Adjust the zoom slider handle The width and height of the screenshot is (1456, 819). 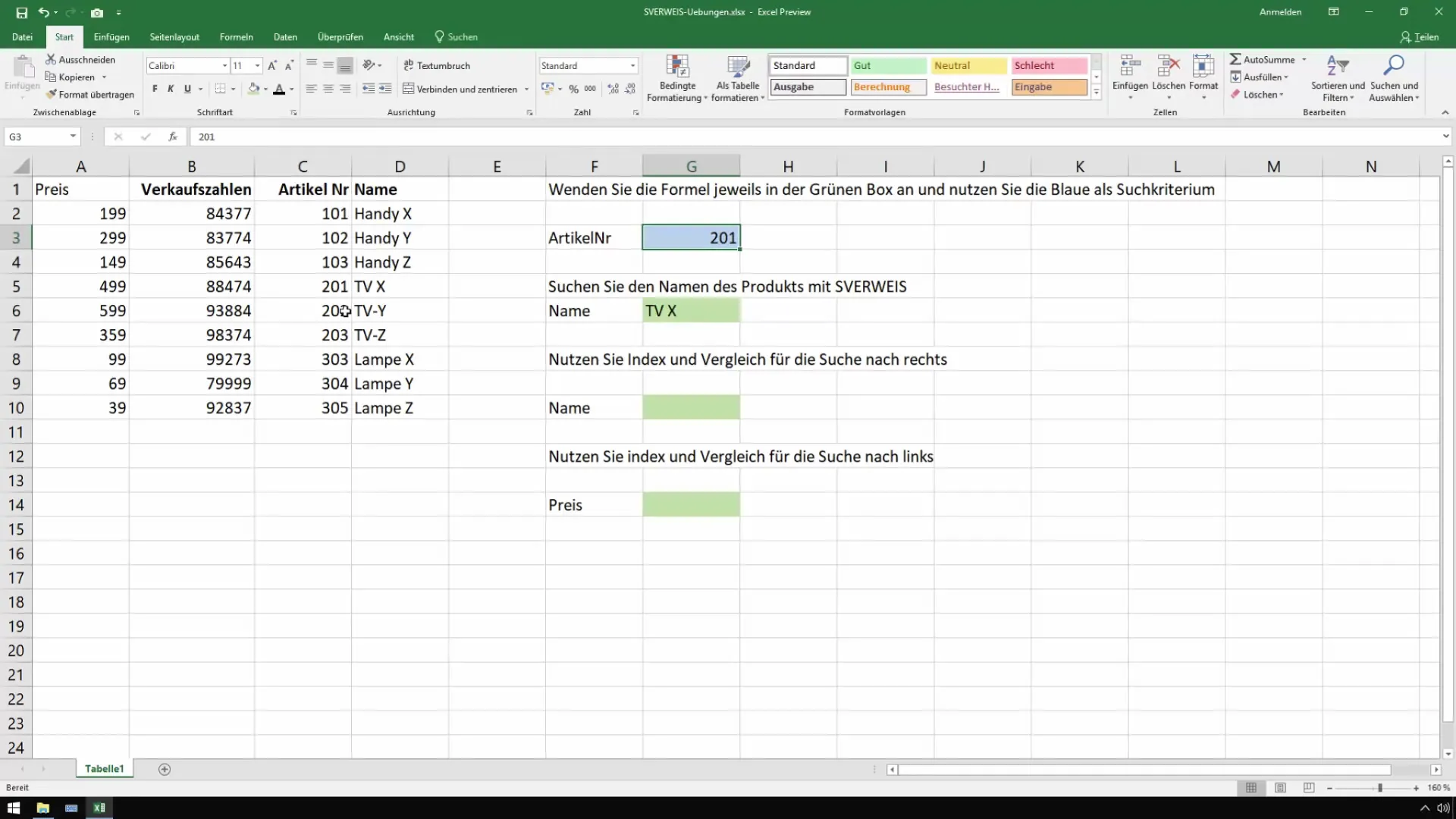[1380, 789]
